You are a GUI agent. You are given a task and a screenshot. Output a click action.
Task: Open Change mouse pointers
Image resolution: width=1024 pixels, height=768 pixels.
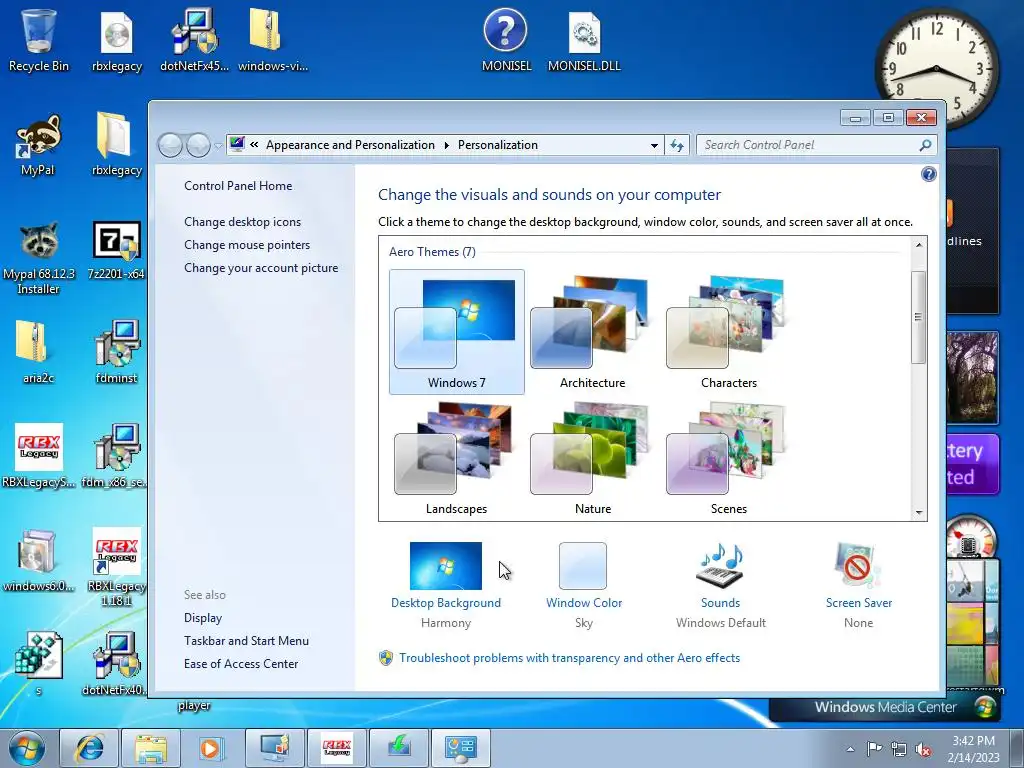(247, 245)
